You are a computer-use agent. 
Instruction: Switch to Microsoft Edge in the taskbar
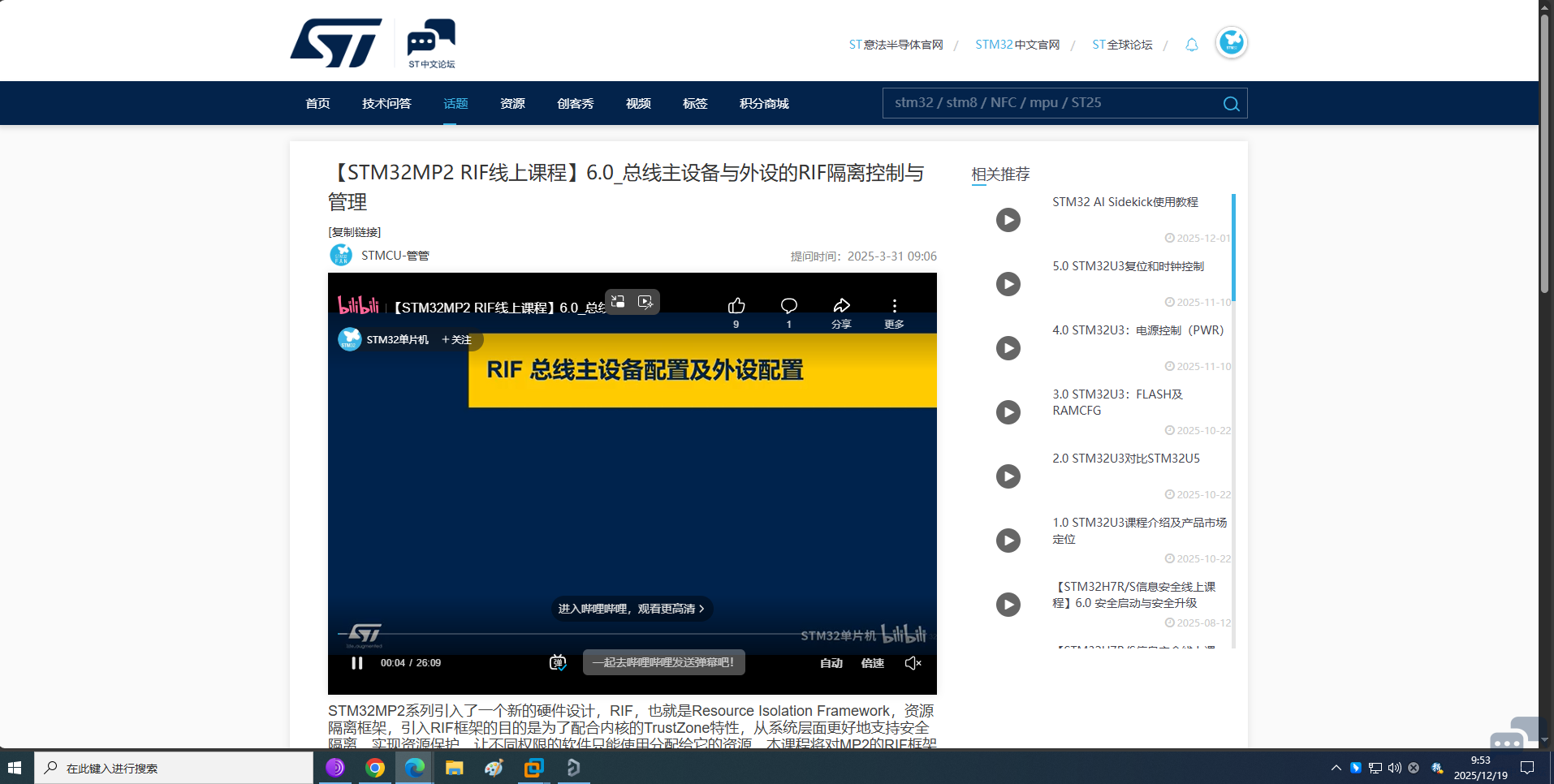click(415, 768)
